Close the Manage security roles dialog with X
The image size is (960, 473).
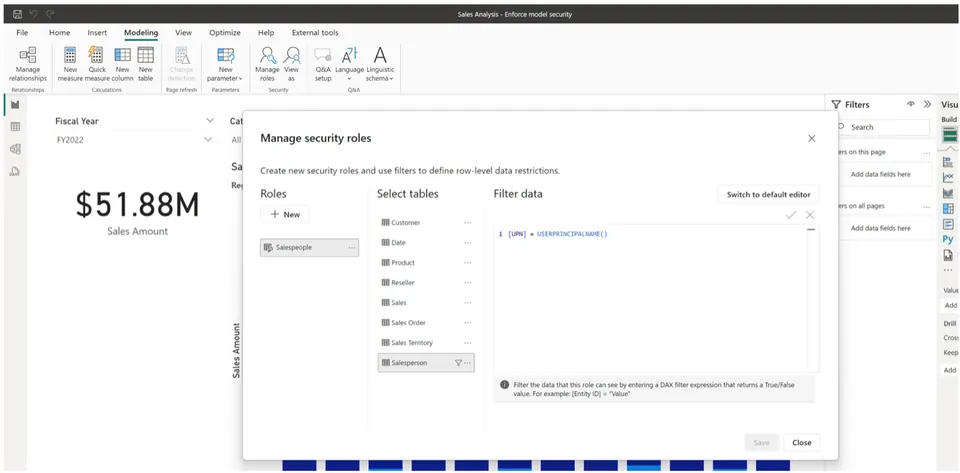click(x=811, y=138)
